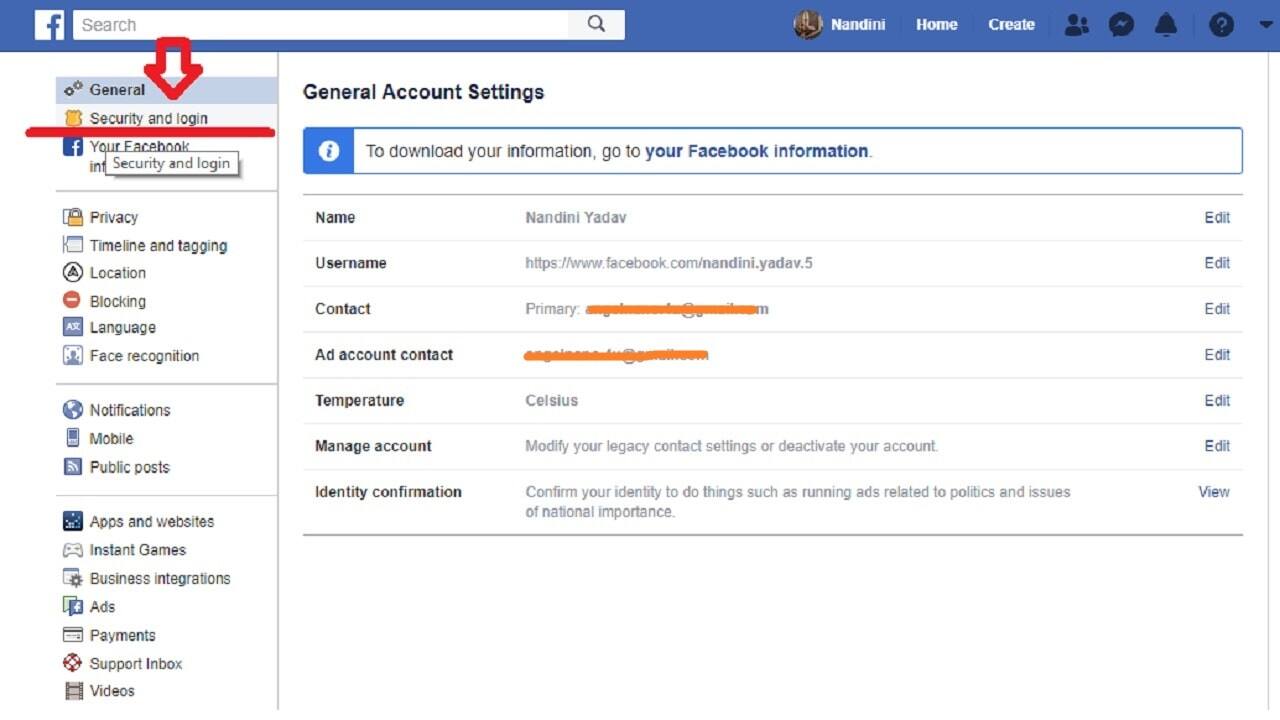This screenshot has width=1280, height=720.
Task: Open Ads settings
Action: (x=102, y=607)
